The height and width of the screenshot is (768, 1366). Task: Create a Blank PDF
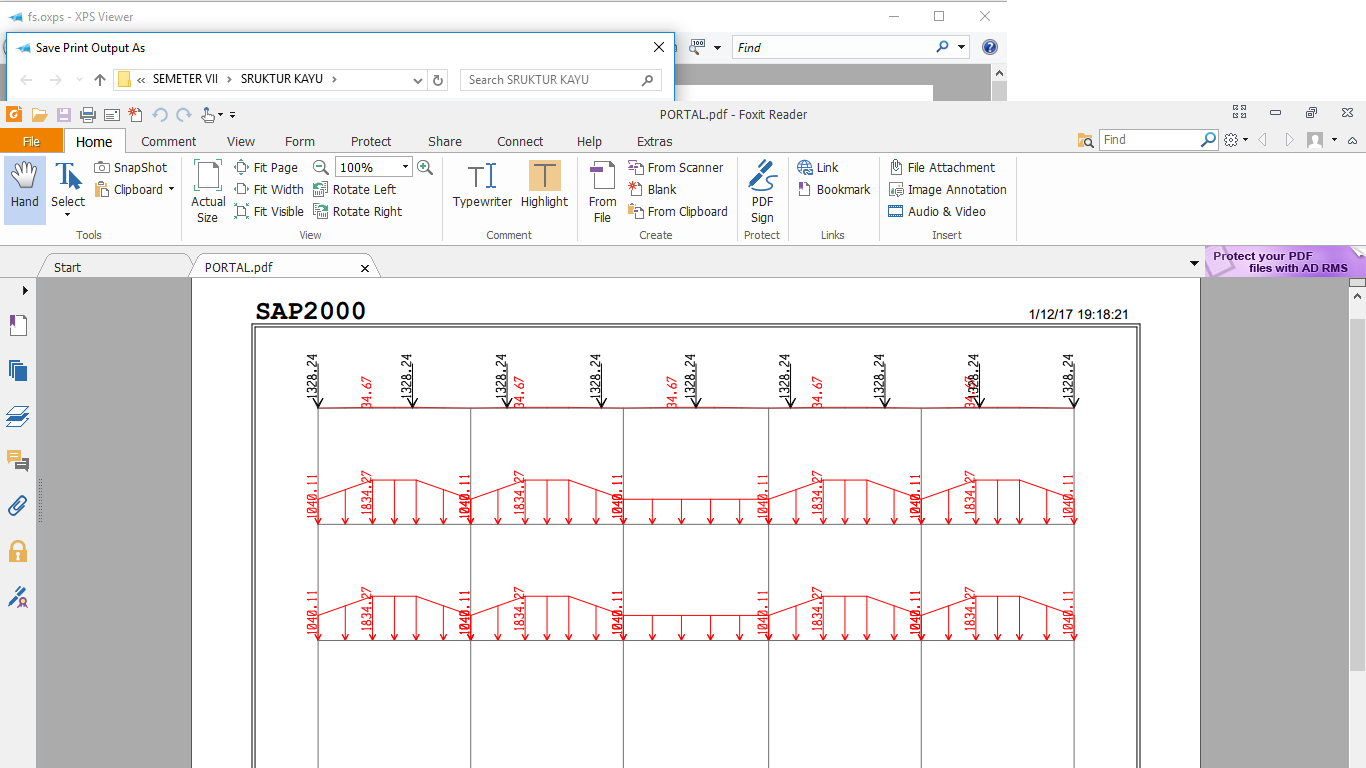point(652,190)
